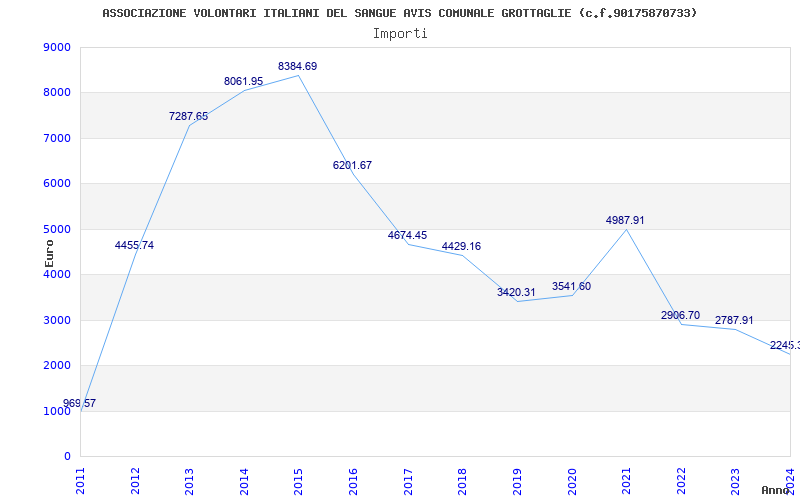
Task: Click the x-axis year 2012
Action: pyautogui.click(x=135, y=481)
